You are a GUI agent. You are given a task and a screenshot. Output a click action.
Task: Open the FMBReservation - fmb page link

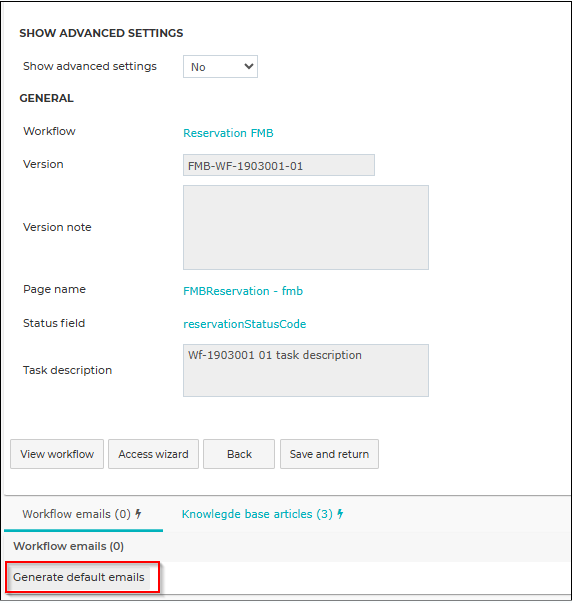coord(243,291)
